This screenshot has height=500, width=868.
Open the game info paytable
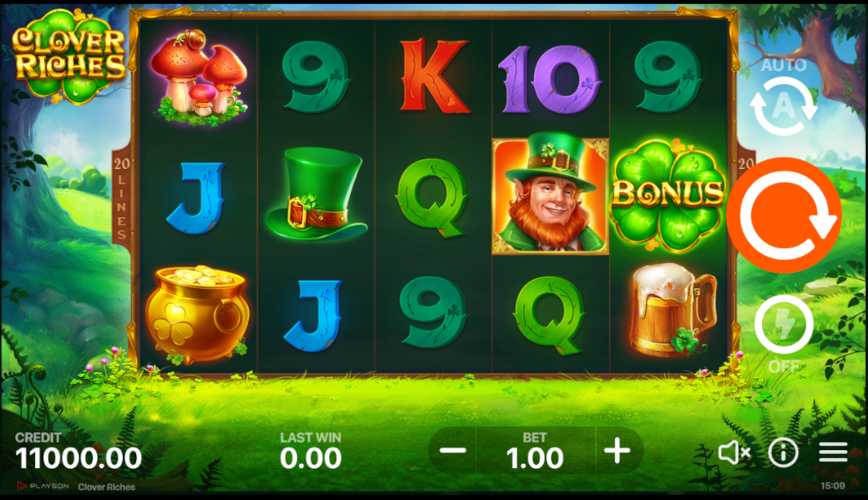pos(783,453)
